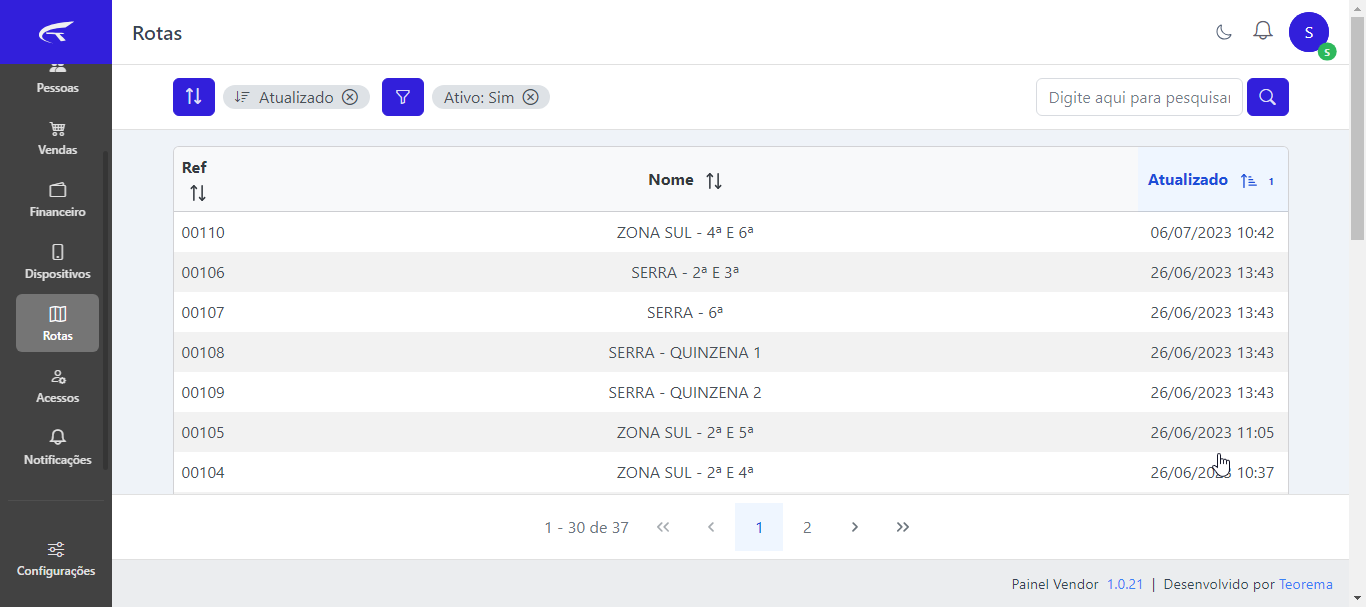Click route name SERRA - 6ª
This screenshot has height=607, width=1366.
pos(685,313)
